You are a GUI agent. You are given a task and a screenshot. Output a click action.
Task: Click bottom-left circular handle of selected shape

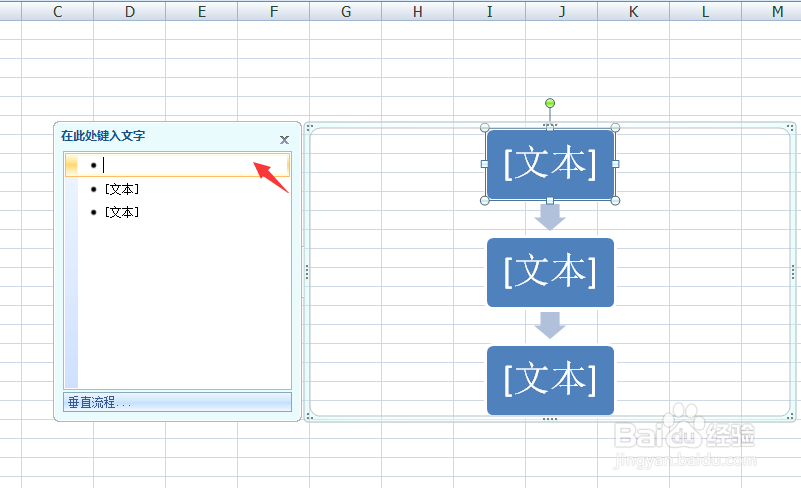coord(485,201)
